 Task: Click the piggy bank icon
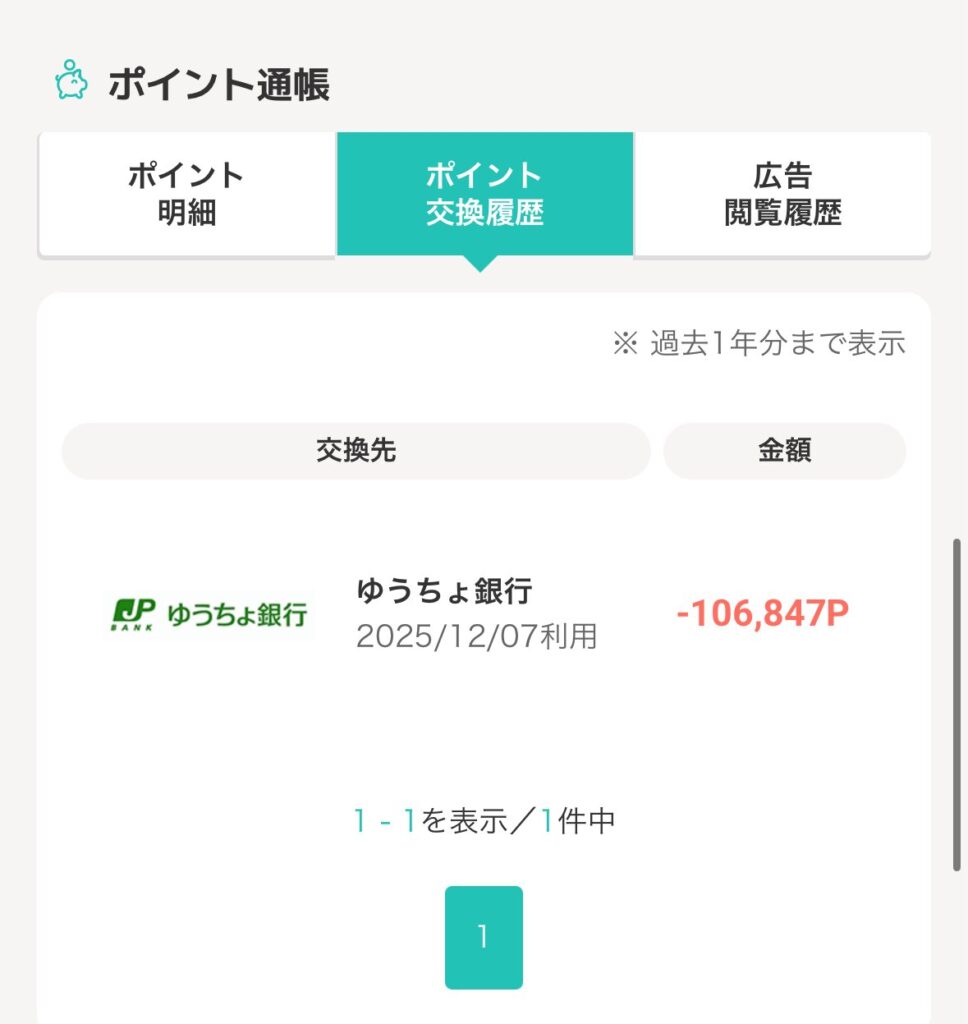(71, 81)
